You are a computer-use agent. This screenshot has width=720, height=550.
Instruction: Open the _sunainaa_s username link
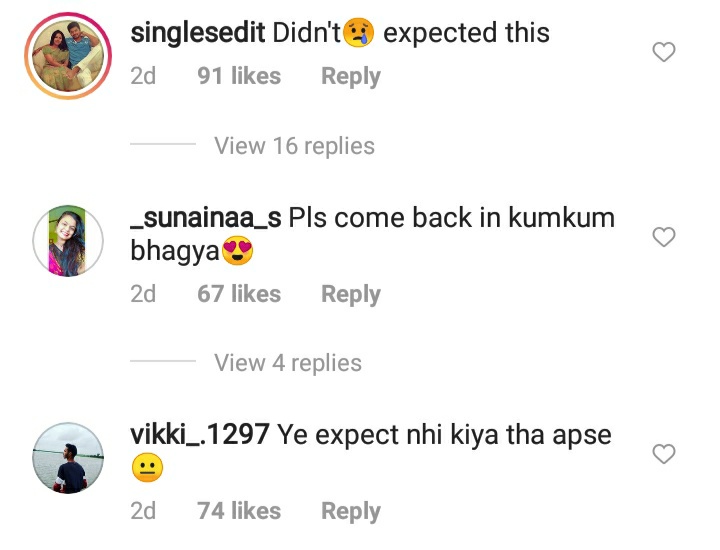click(206, 218)
